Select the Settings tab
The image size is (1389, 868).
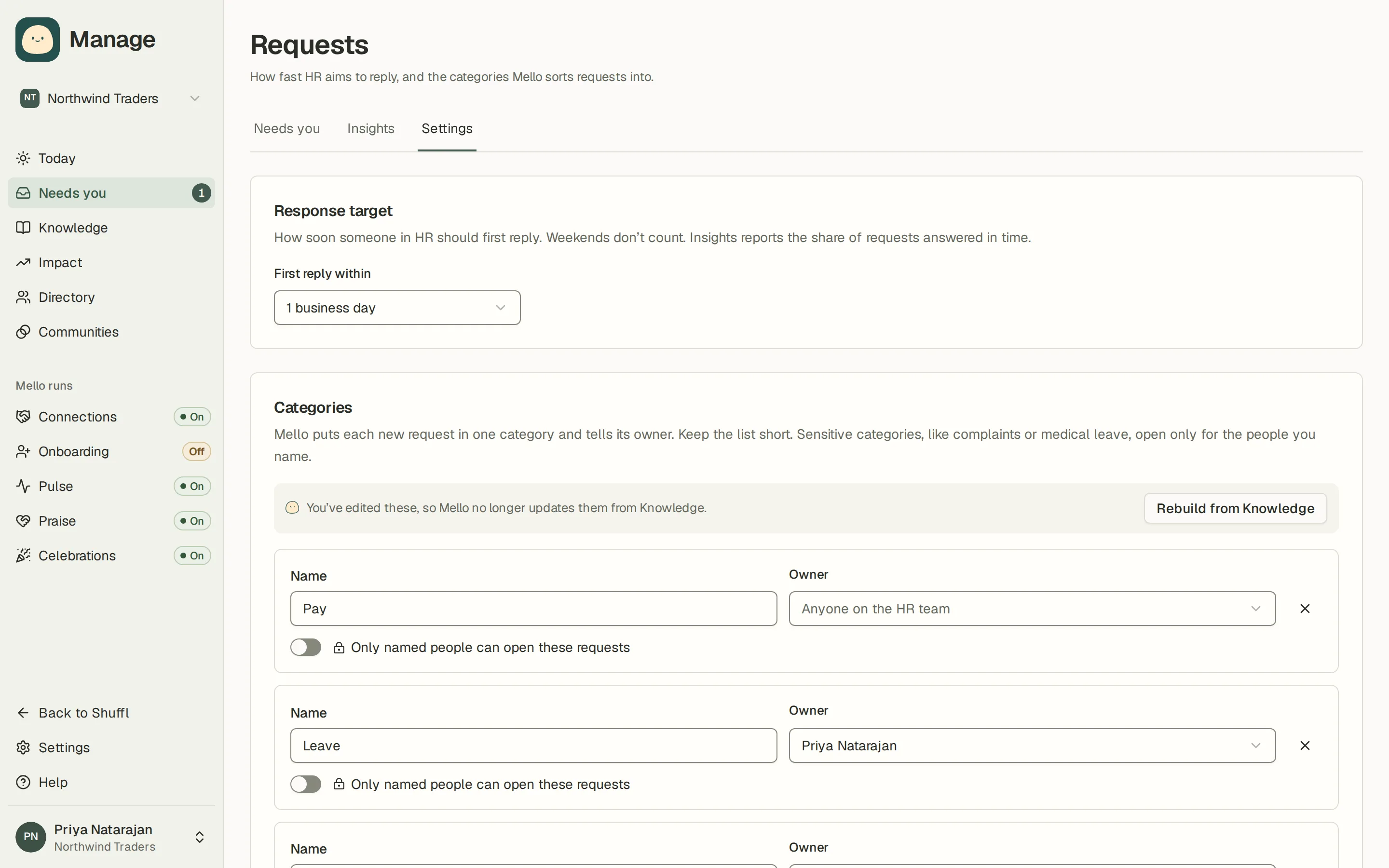click(447, 129)
